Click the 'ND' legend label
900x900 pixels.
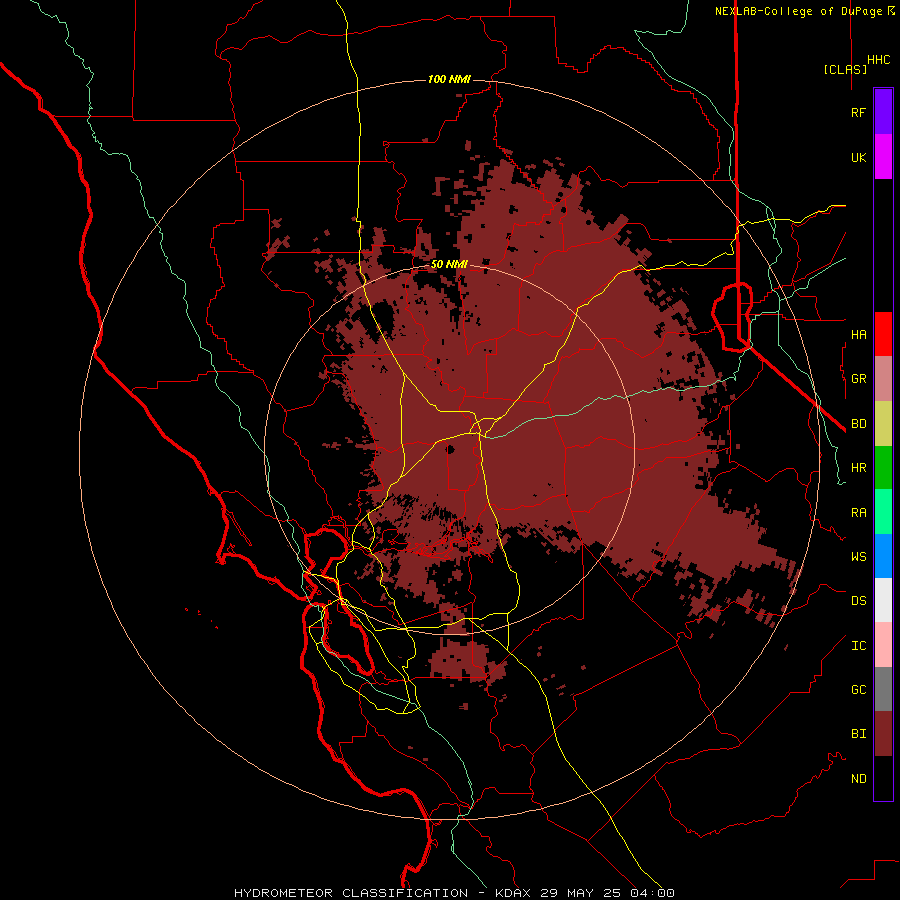click(858, 779)
